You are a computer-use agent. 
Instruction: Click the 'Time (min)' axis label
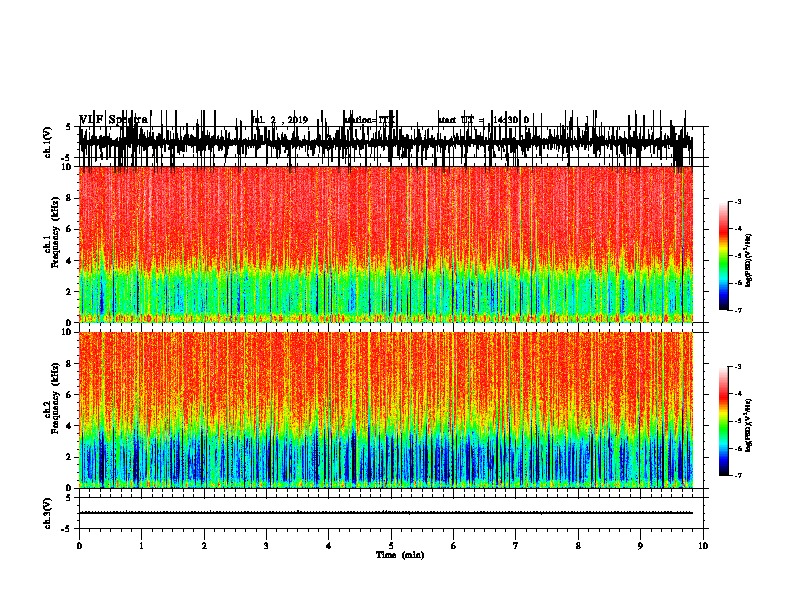point(400,555)
